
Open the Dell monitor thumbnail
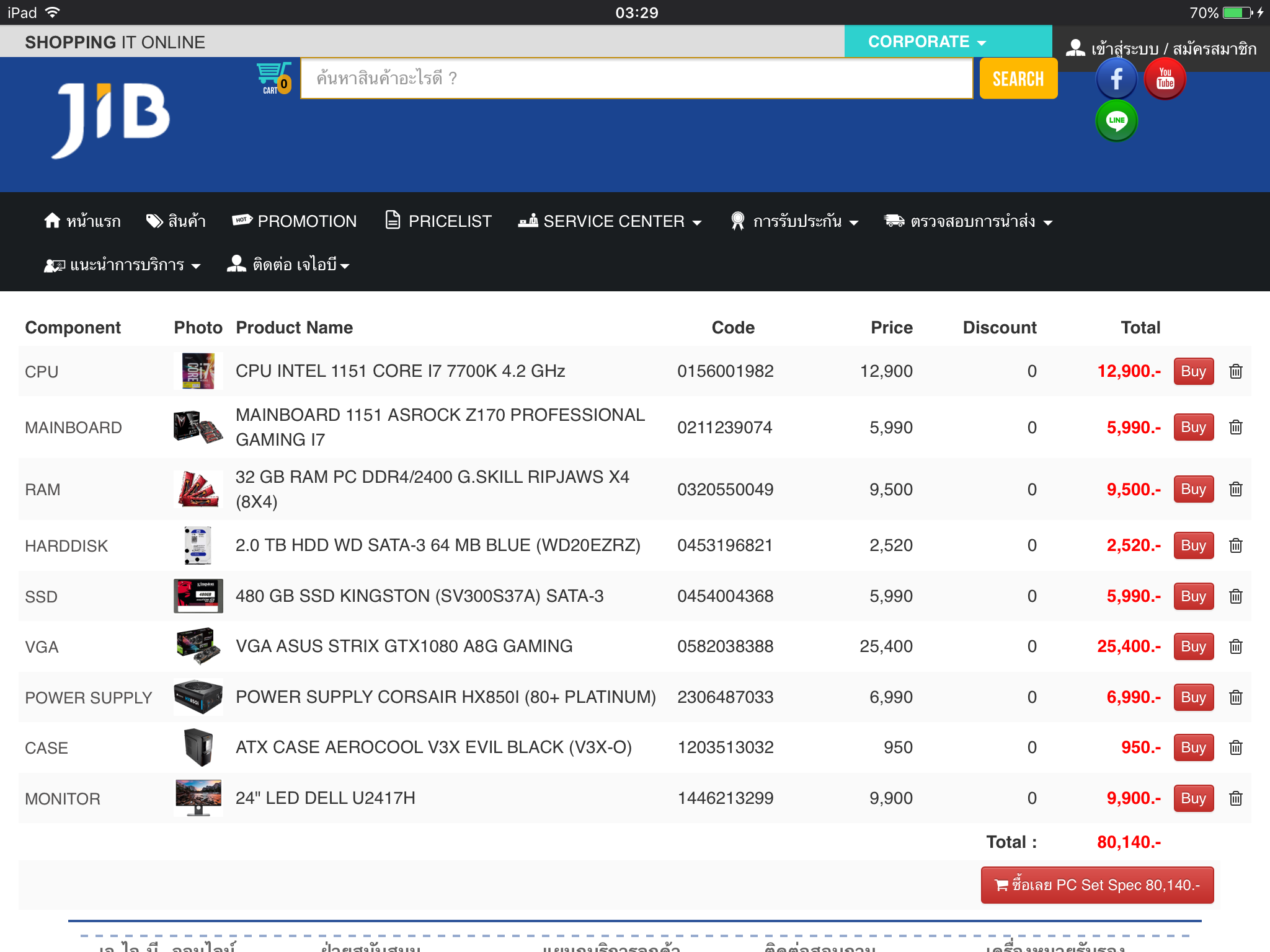tap(198, 798)
